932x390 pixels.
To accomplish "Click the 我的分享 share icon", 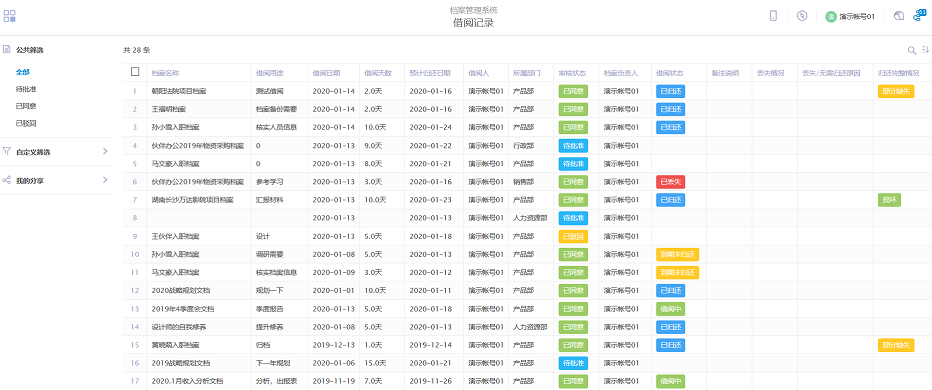I will 7,180.
